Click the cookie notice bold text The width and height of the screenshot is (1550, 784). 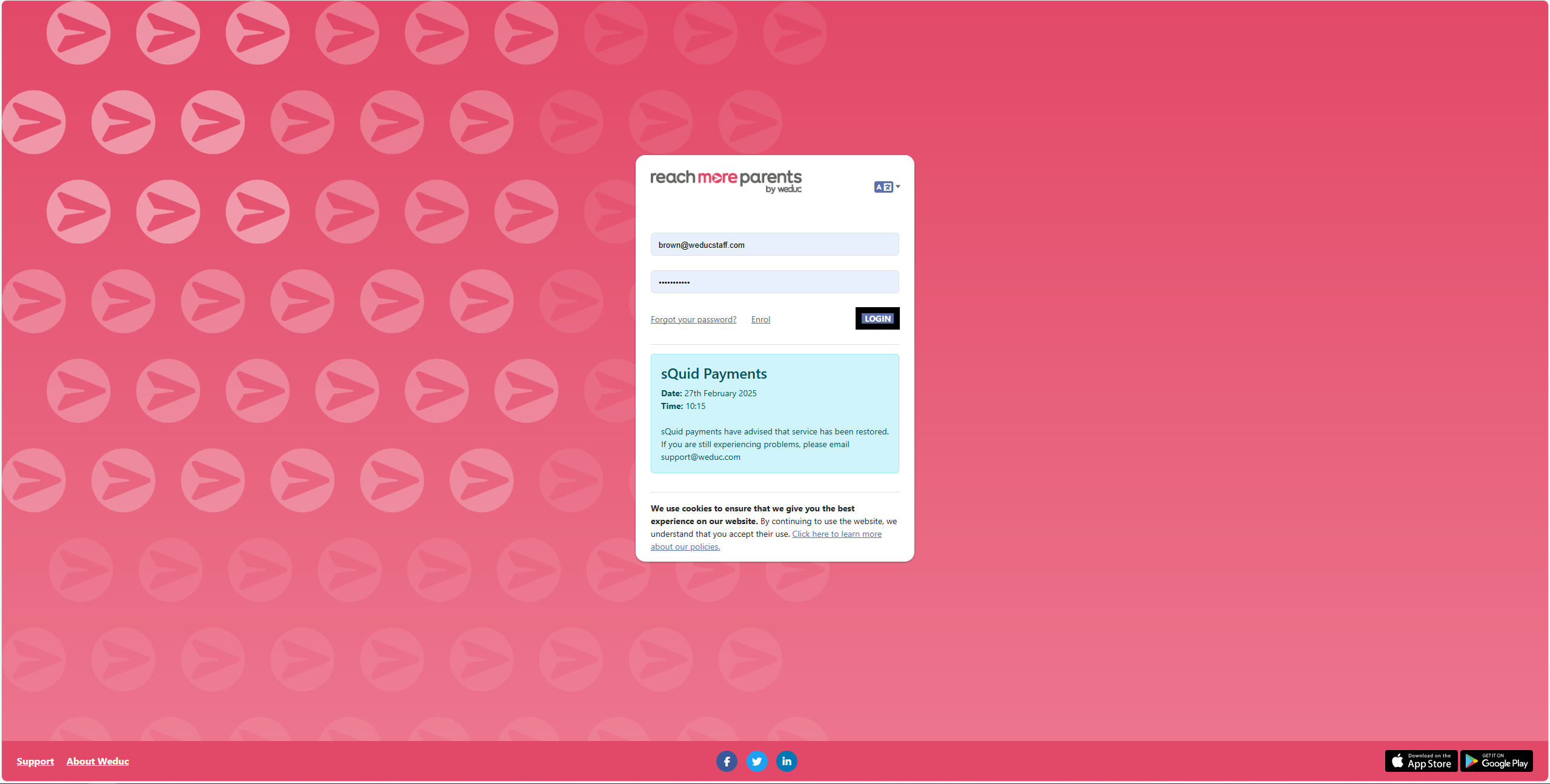tap(752, 508)
